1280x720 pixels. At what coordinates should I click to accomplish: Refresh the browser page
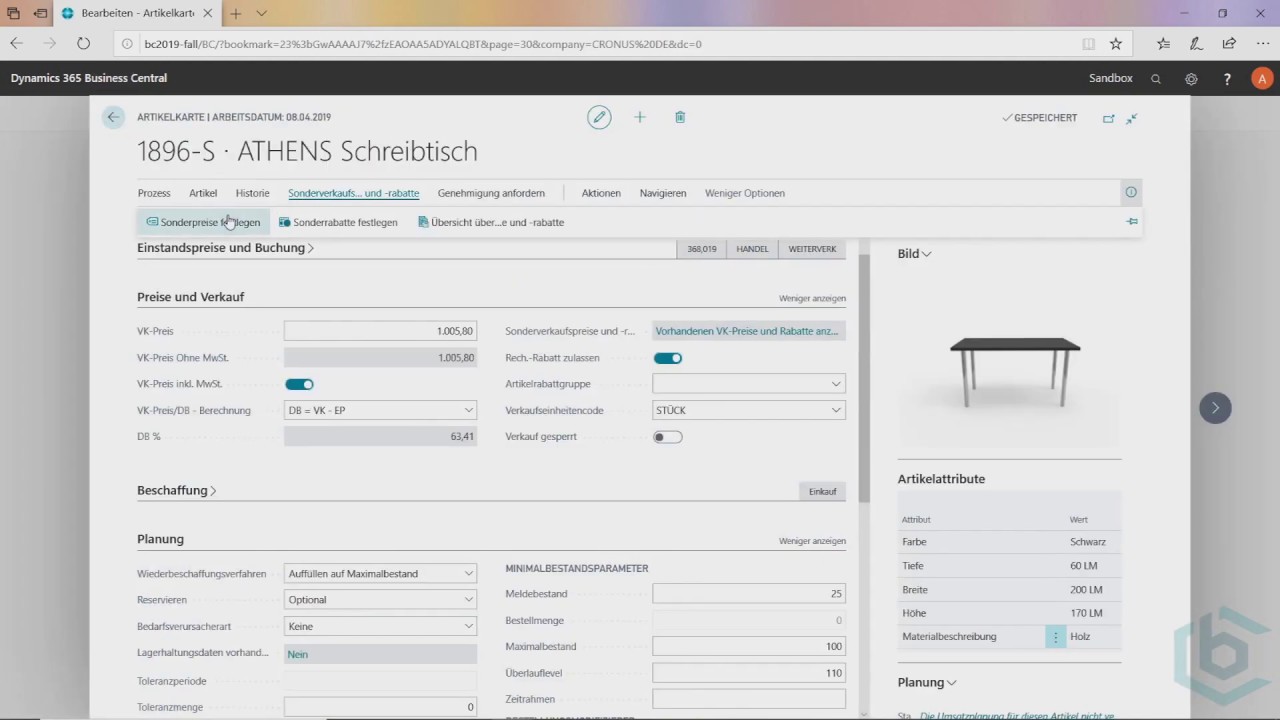coord(83,44)
